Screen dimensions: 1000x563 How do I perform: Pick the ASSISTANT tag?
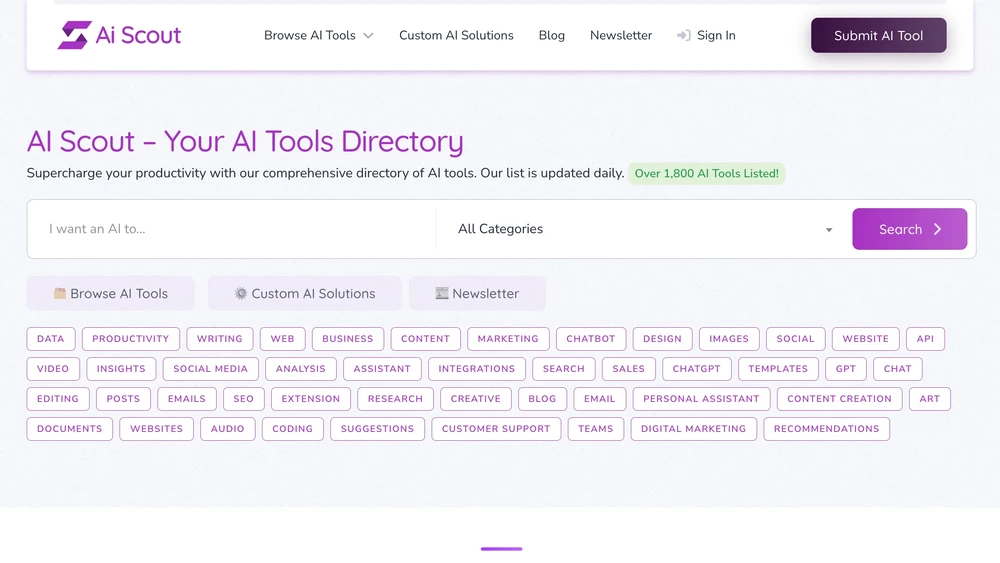coord(382,369)
